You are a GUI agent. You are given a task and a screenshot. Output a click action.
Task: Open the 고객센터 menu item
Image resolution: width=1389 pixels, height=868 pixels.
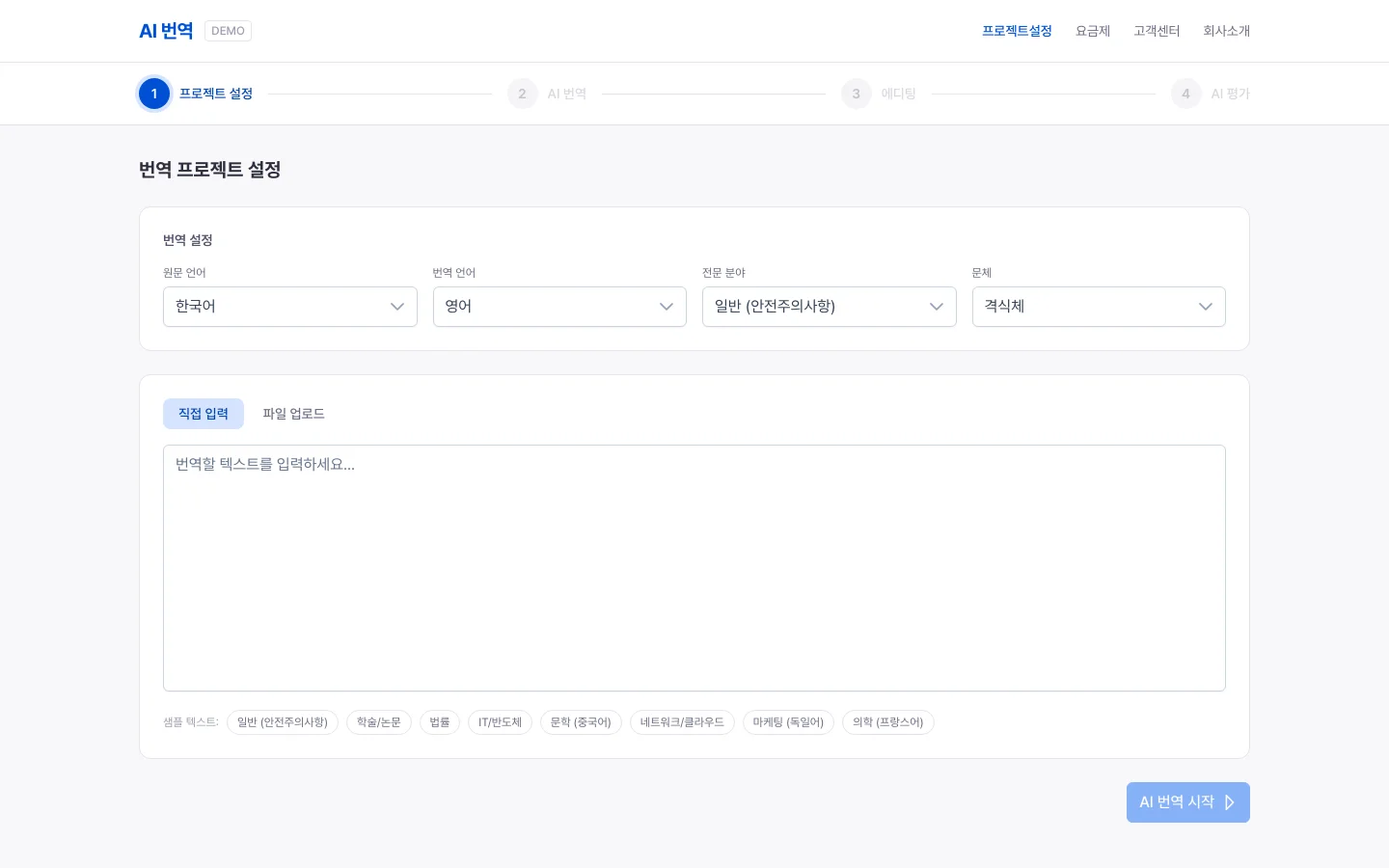tap(1157, 30)
